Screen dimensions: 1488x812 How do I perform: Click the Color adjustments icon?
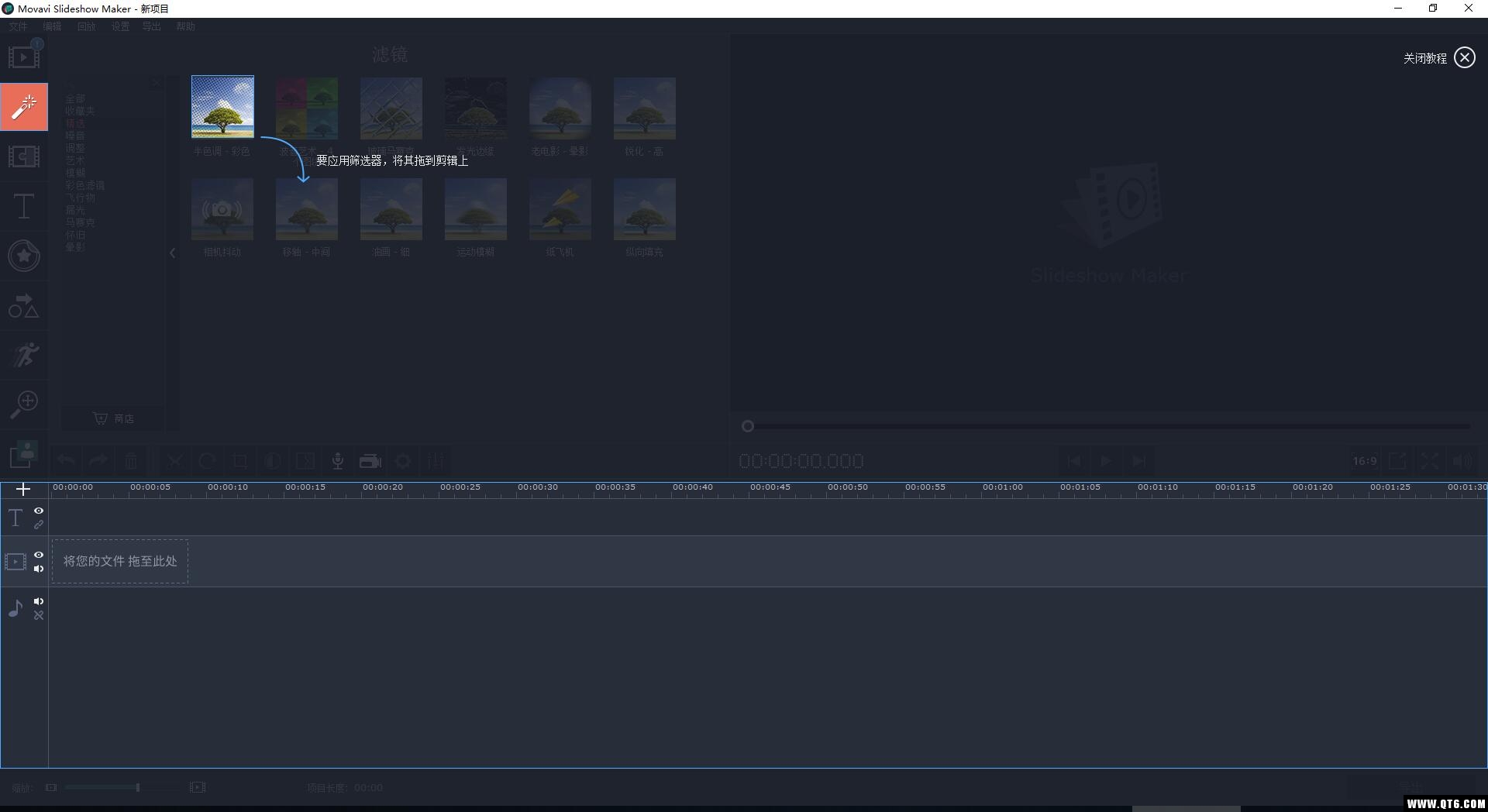(x=273, y=461)
